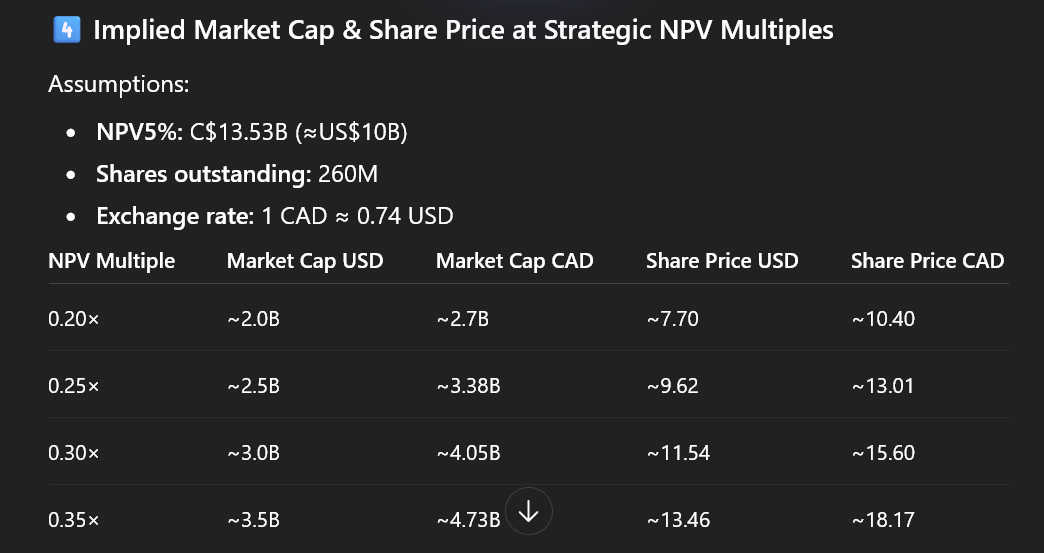This screenshot has height=553, width=1044.
Task: Select the "Shares outstanding" bullet item
Action: [237, 174]
